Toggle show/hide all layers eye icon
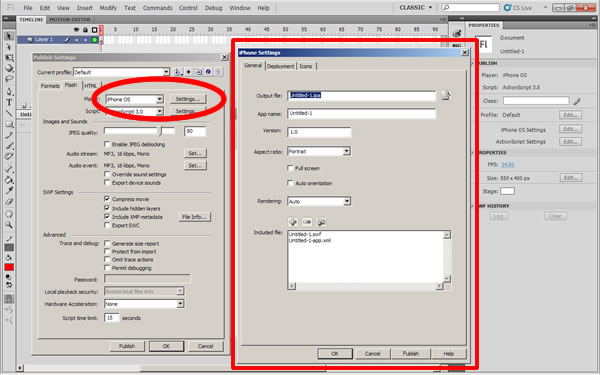The width and height of the screenshot is (600, 375). [x=76, y=30]
